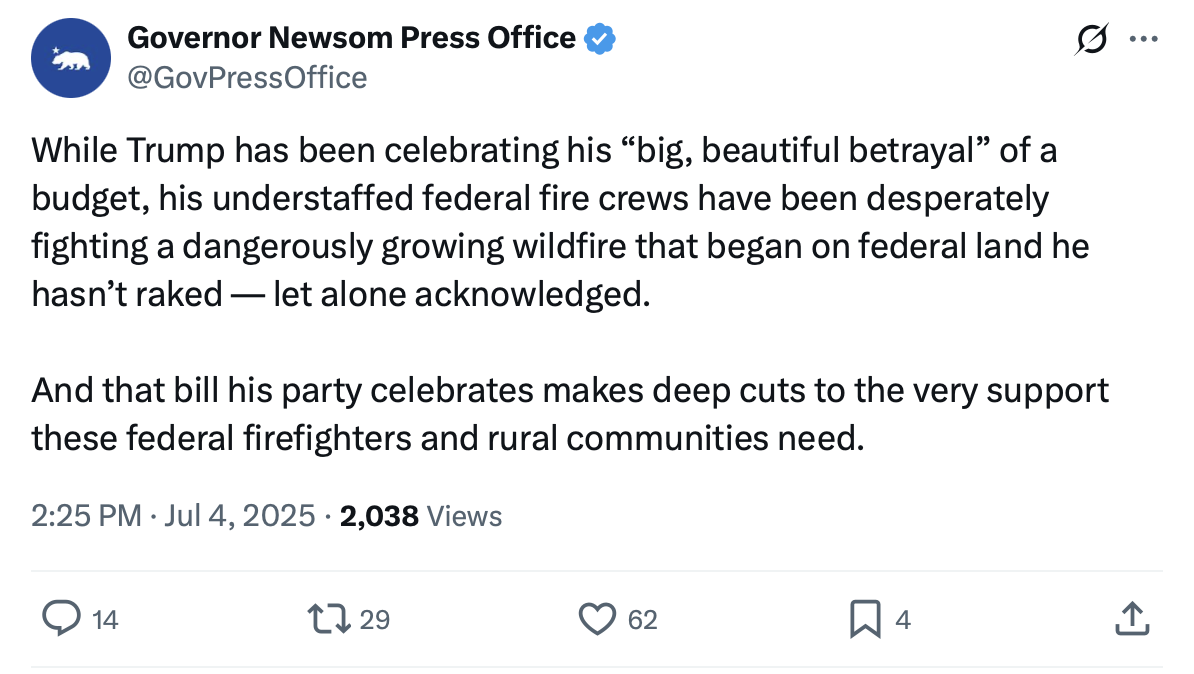Bookmark this post using the bookmark icon
Viewport: 1194px width, 674px height.
pos(863,619)
